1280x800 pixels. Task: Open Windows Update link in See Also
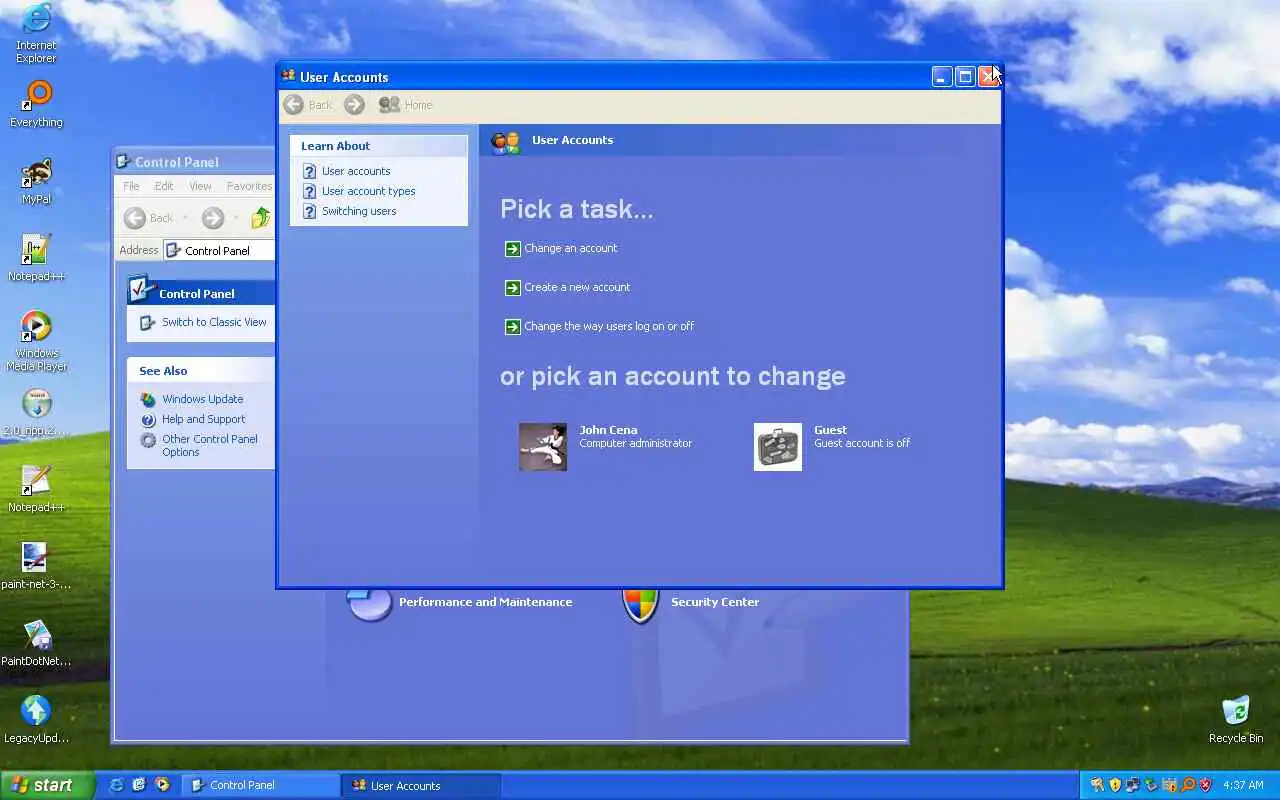(202, 399)
